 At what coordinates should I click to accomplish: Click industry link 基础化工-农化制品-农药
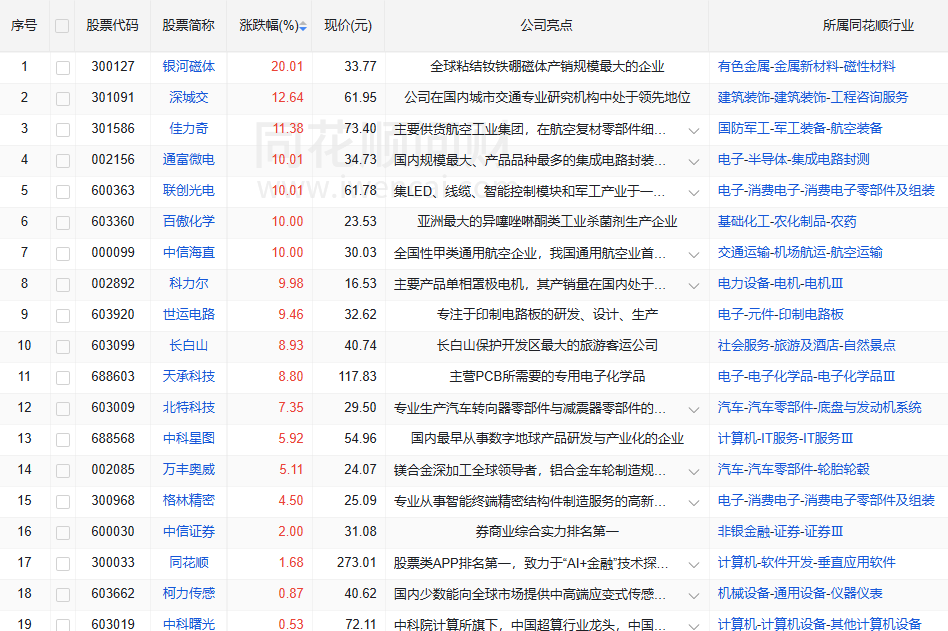(x=787, y=221)
